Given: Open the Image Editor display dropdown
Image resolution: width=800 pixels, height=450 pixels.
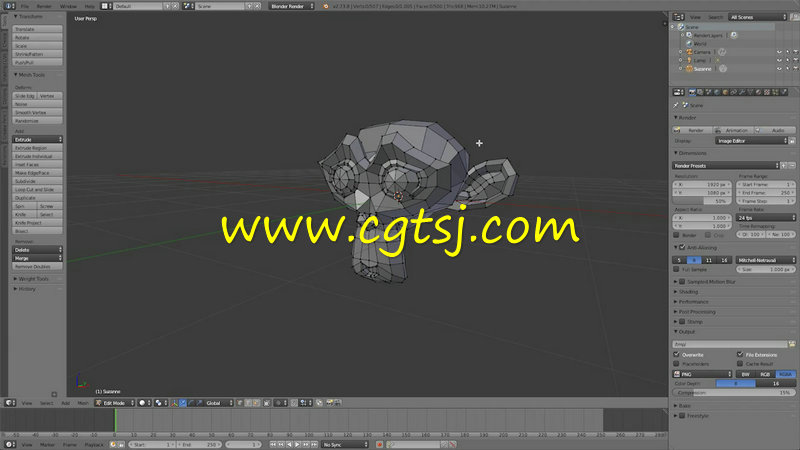Looking at the screenshot, I should coord(751,141).
